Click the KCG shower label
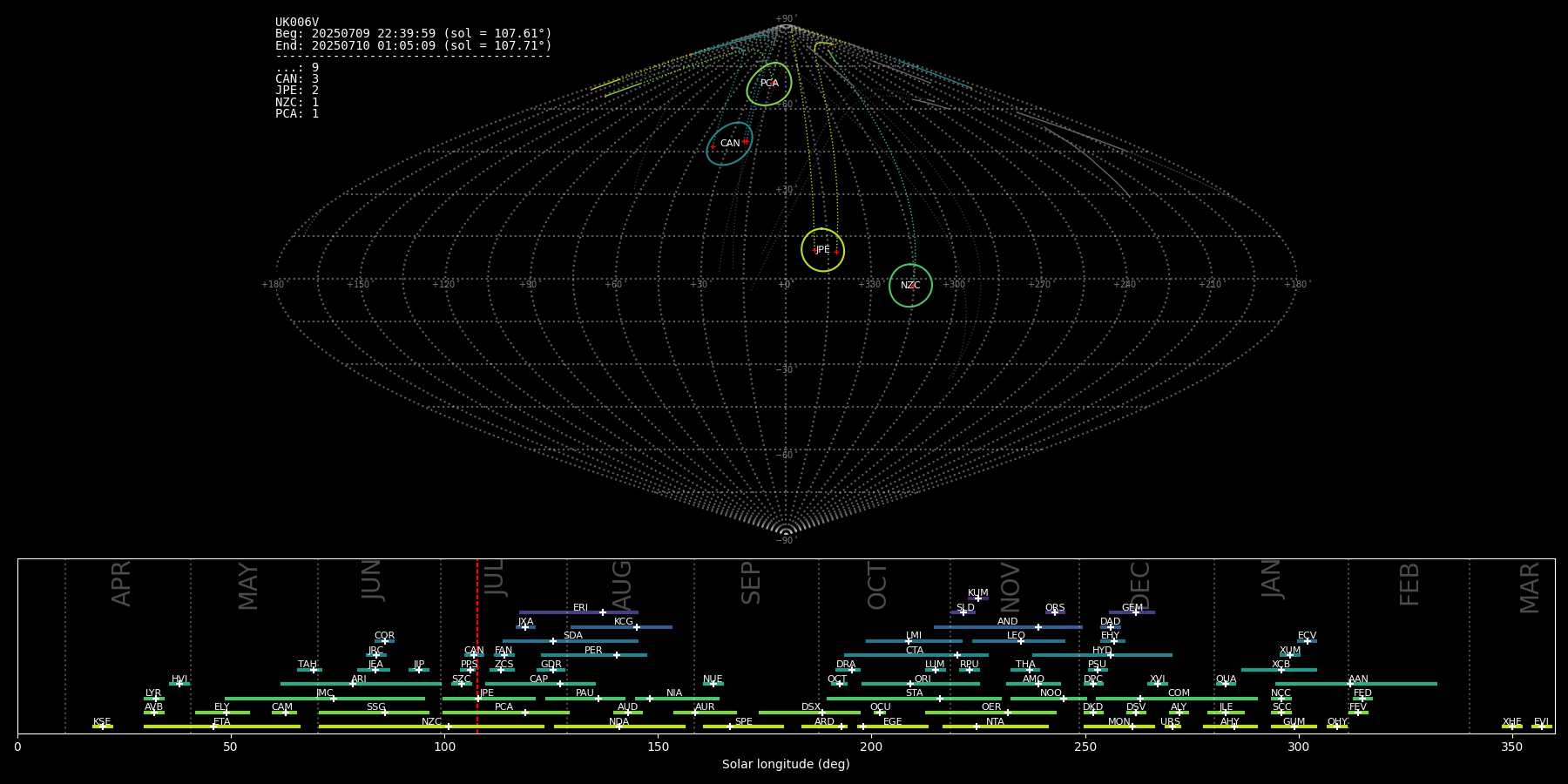This screenshot has height=784, width=1568. (624, 622)
